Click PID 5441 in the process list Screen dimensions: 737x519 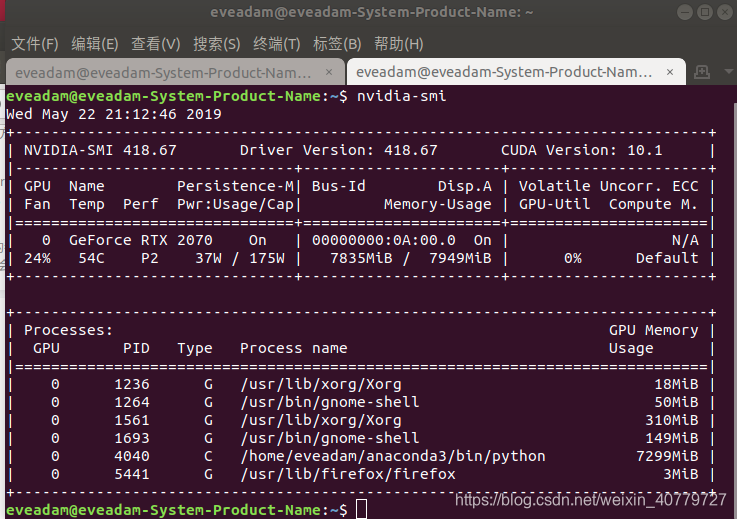coord(132,474)
